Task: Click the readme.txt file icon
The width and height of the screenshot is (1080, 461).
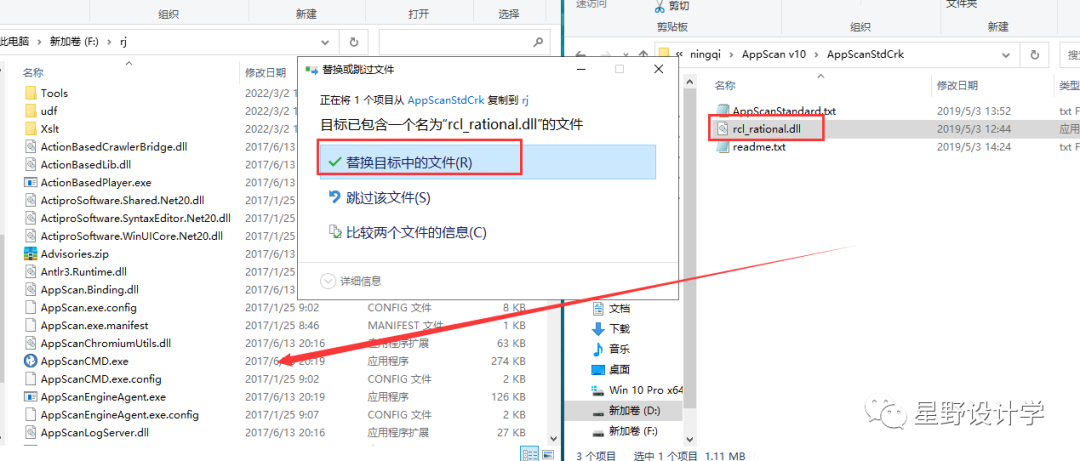Action: click(723, 147)
